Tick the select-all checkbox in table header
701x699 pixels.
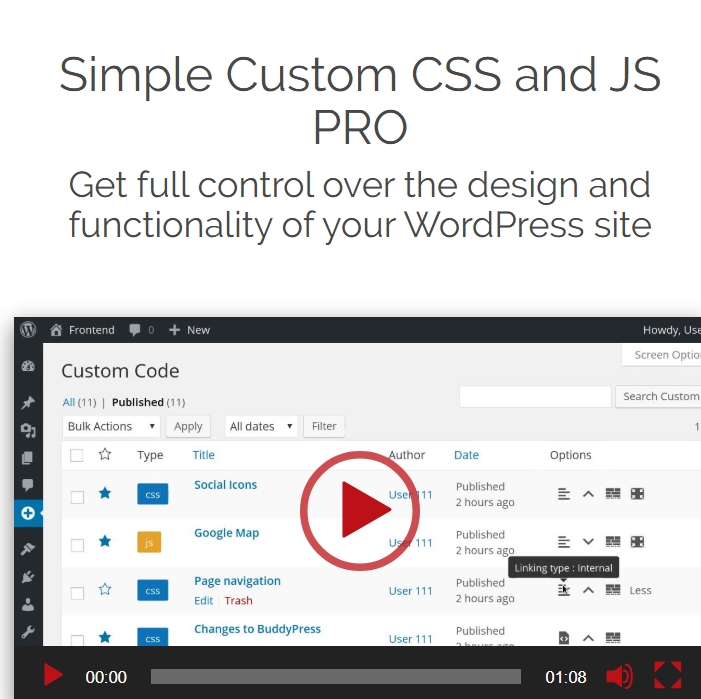point(76,455)
